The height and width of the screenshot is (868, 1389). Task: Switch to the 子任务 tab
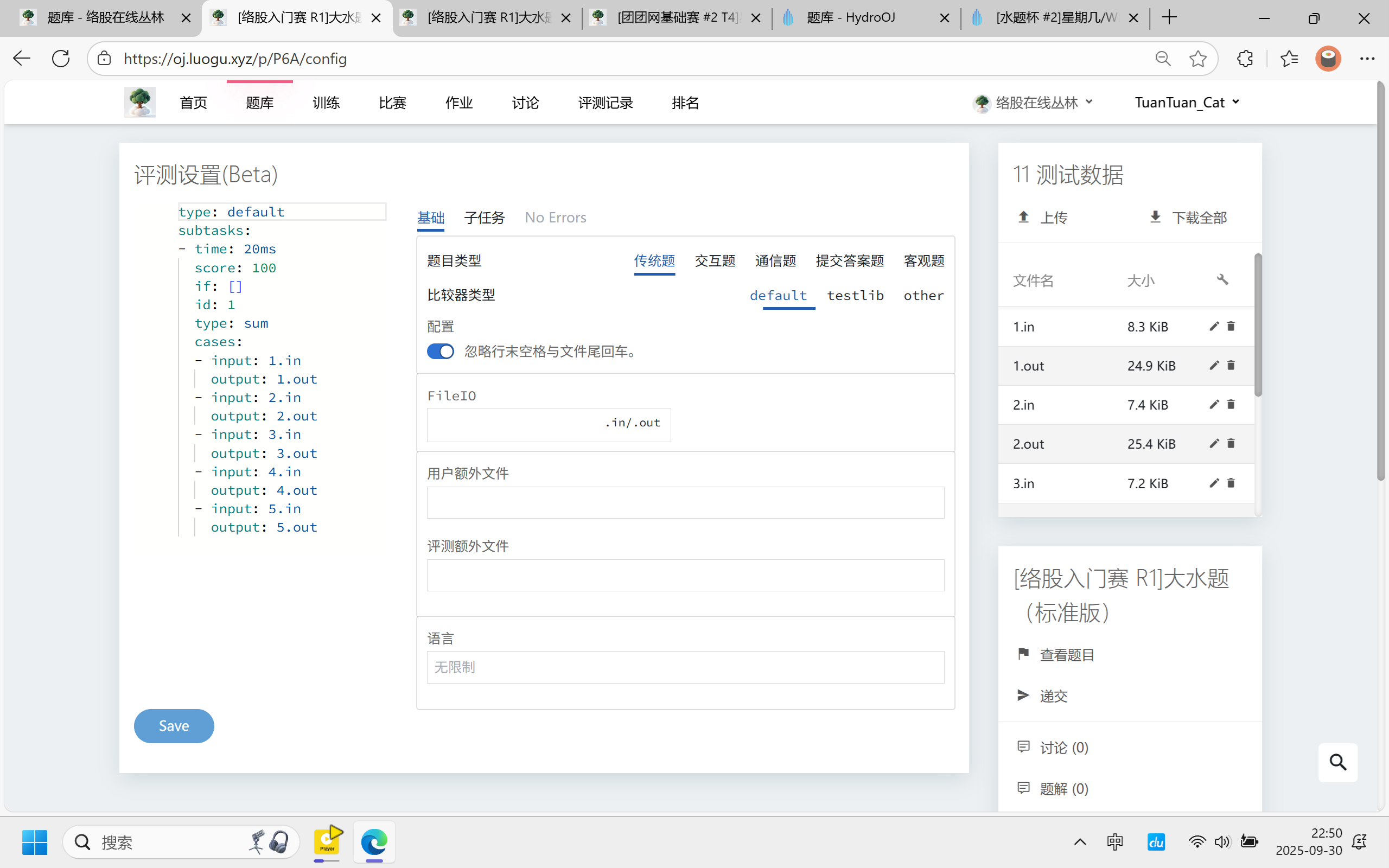tap(484, 218)
